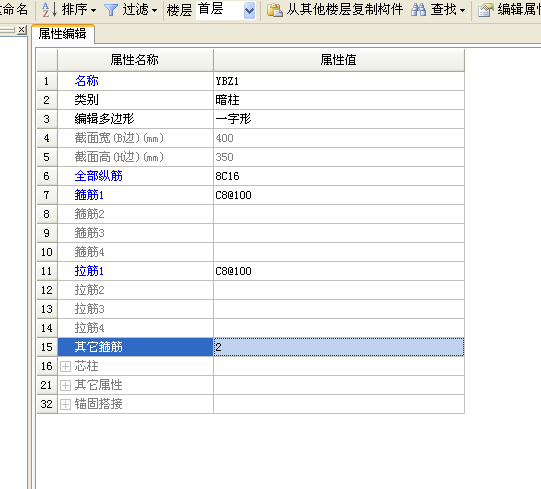Click the 截面宽(B边) value 400
541x489 pixels.
click(x=339, y=138)
